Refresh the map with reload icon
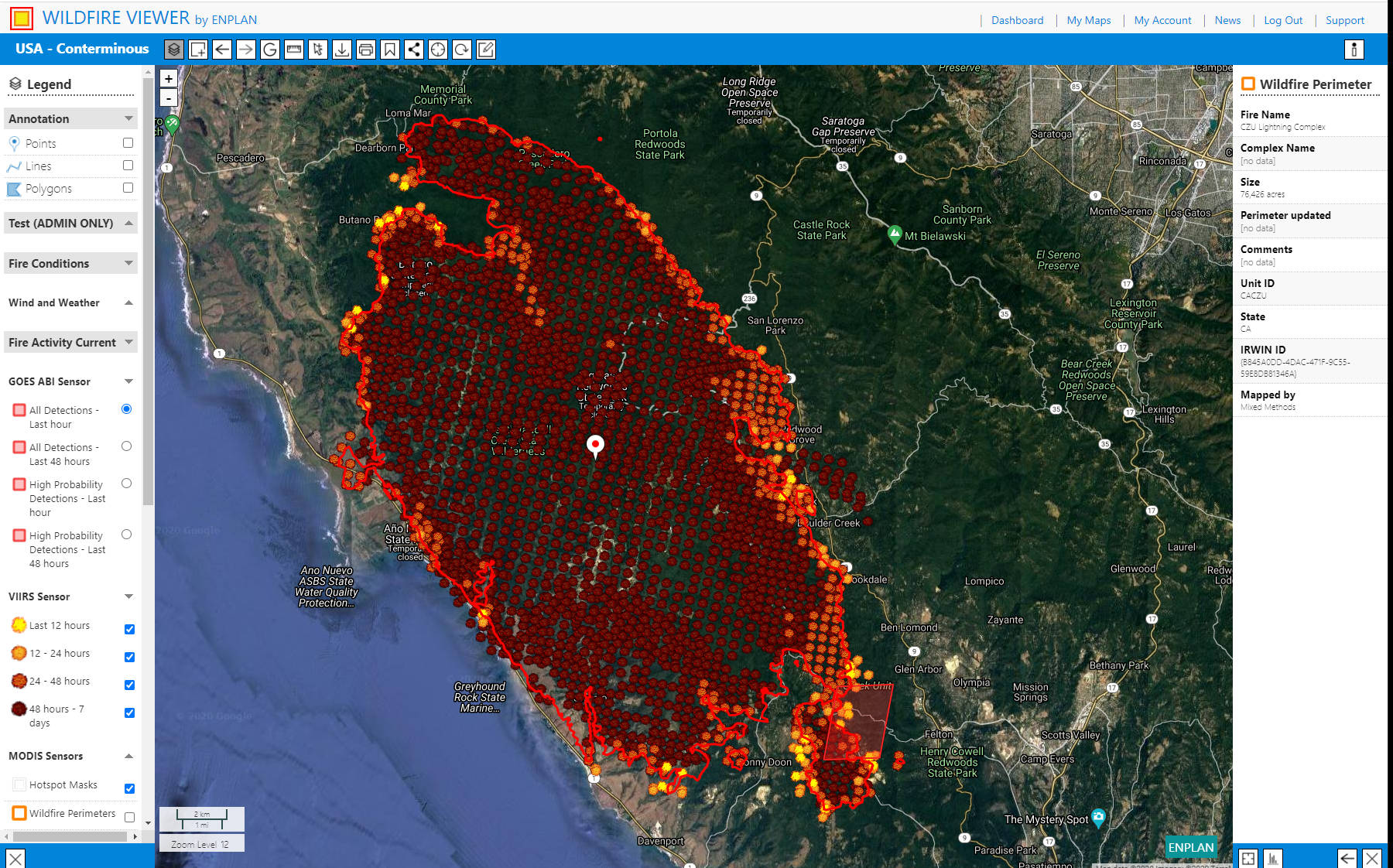 (462, 50)
